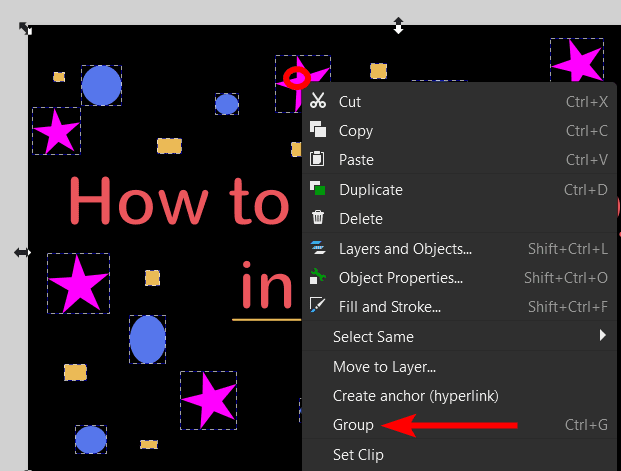This screenshot has height=471, width=621.
Task: Open Select Same menu item
Action: (373, 337)
